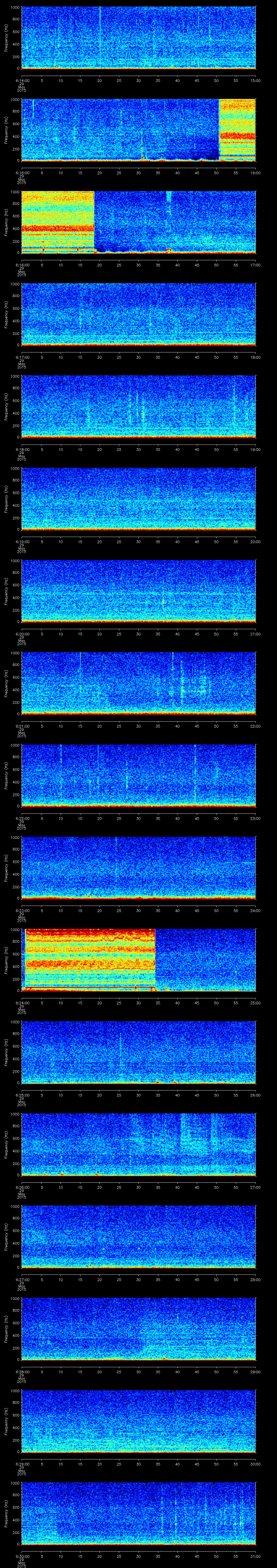
Task: Select the spectrogram panel starting at 6:20:00
Action: 139,591
